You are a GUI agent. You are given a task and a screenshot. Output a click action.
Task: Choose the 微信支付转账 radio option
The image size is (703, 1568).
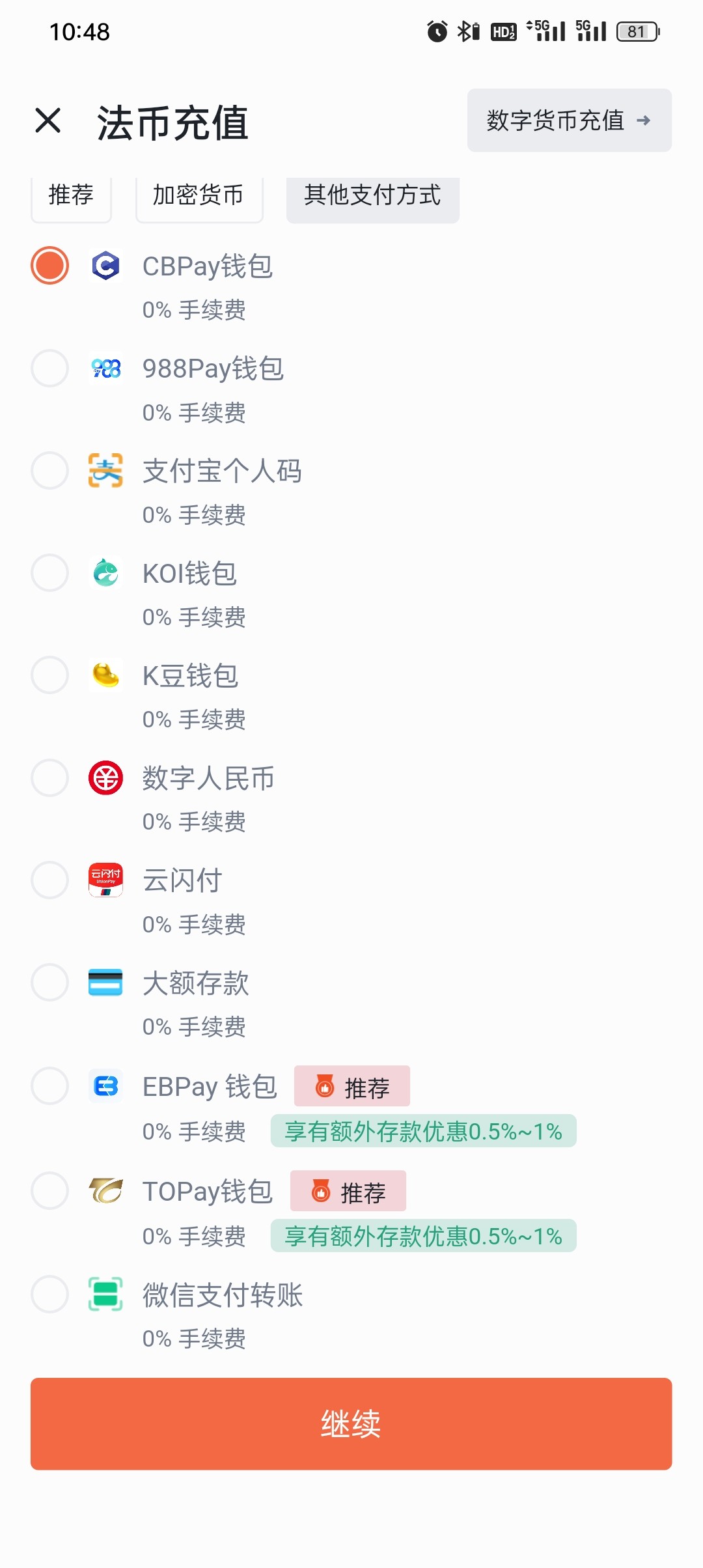49,1295
